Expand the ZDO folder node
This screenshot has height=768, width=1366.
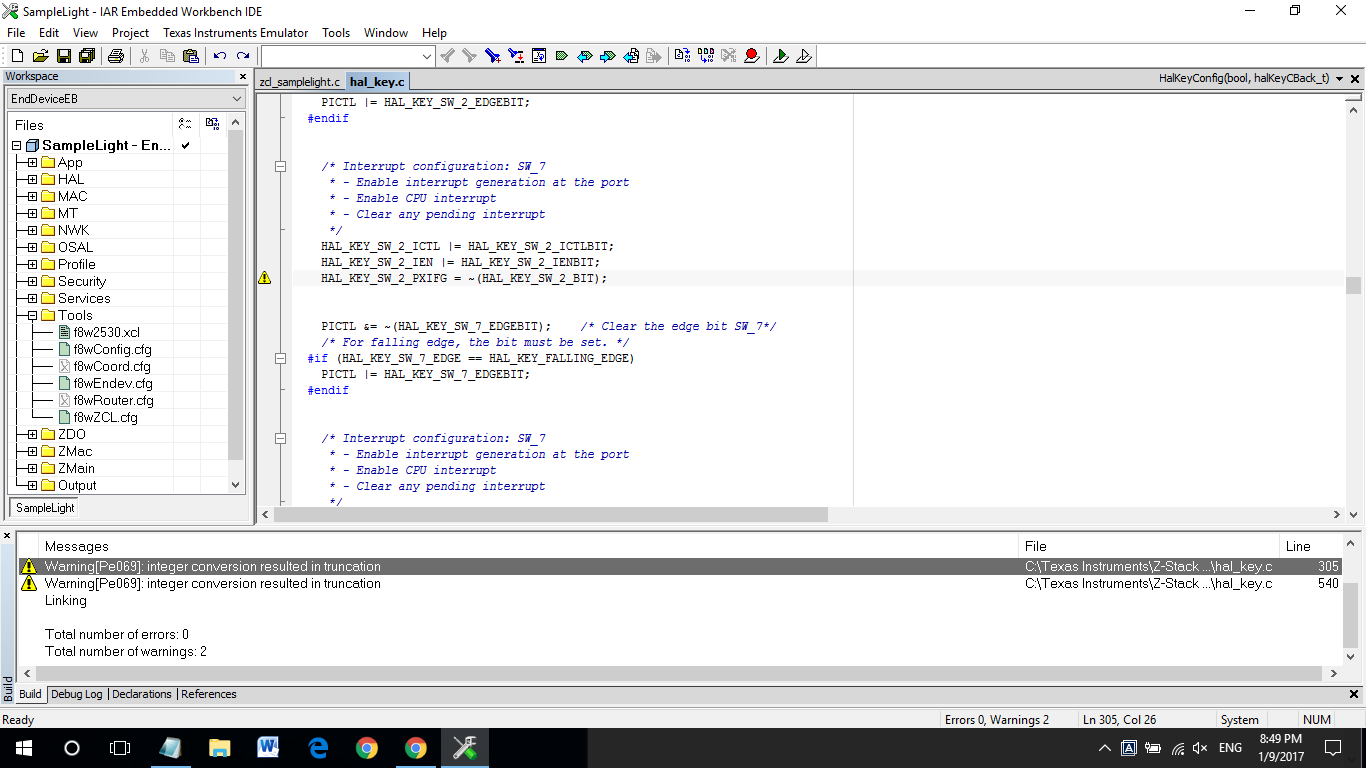point(32,434)
